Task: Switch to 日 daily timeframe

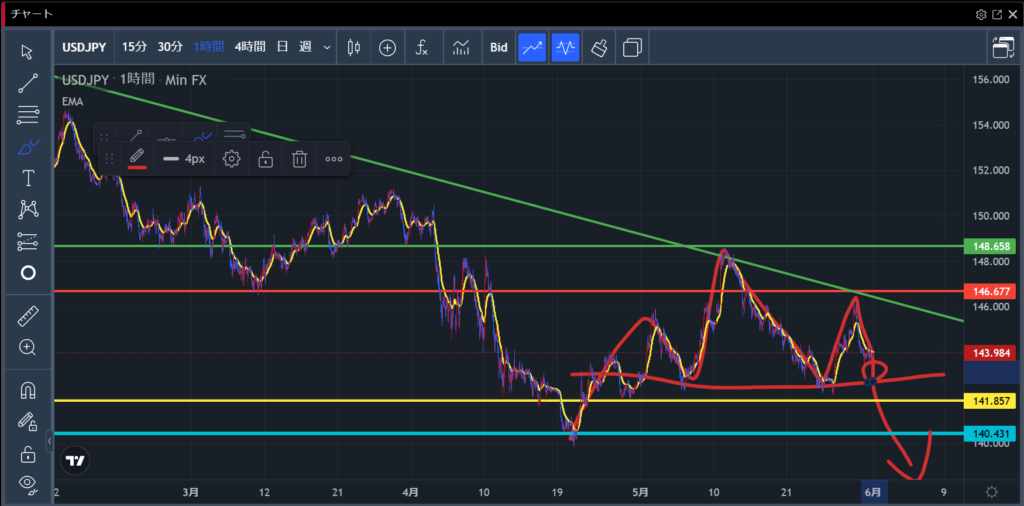Action: (282, 47)
